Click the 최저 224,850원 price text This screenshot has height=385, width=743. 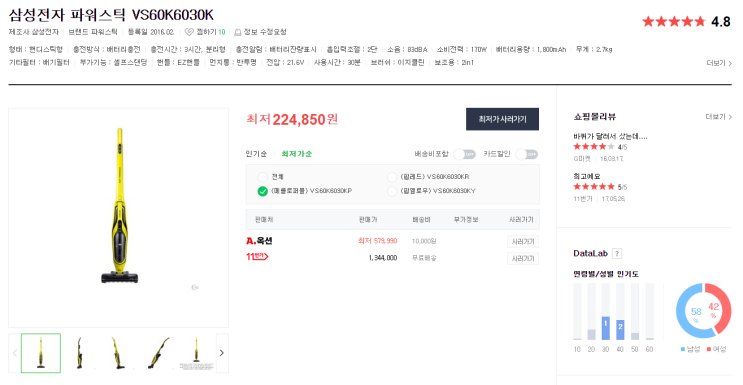[x=292, y=119]
